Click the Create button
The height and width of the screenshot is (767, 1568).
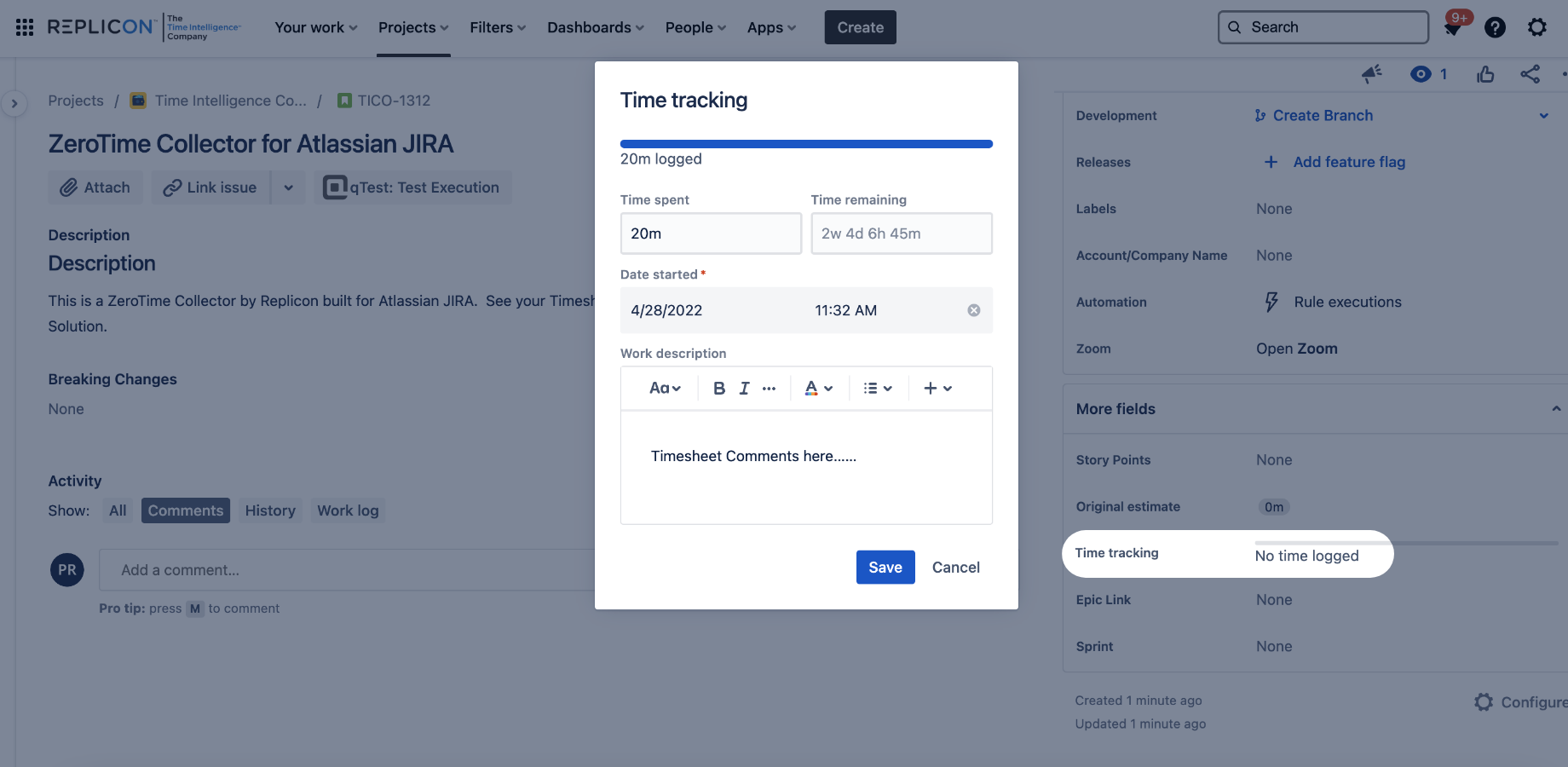pyautogui.click(x=861, y=27)
